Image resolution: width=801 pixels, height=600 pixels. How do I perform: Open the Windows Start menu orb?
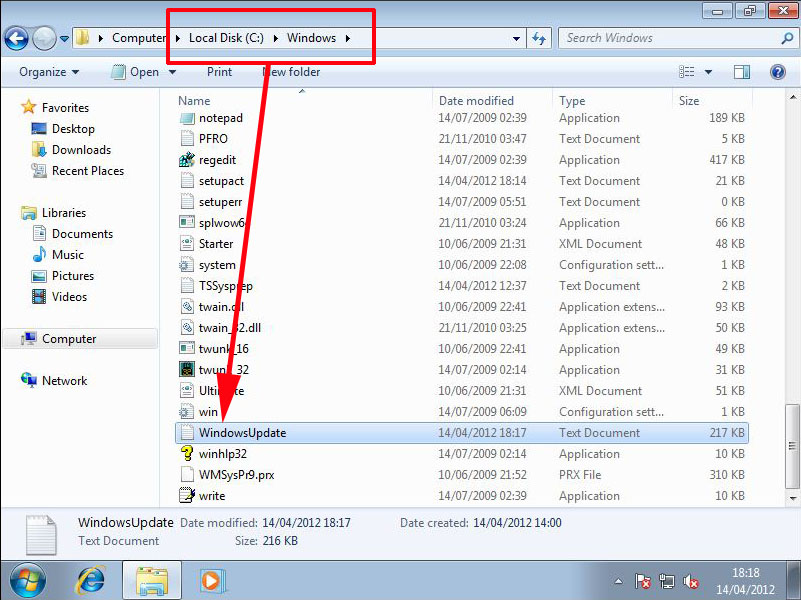point(27,581)
